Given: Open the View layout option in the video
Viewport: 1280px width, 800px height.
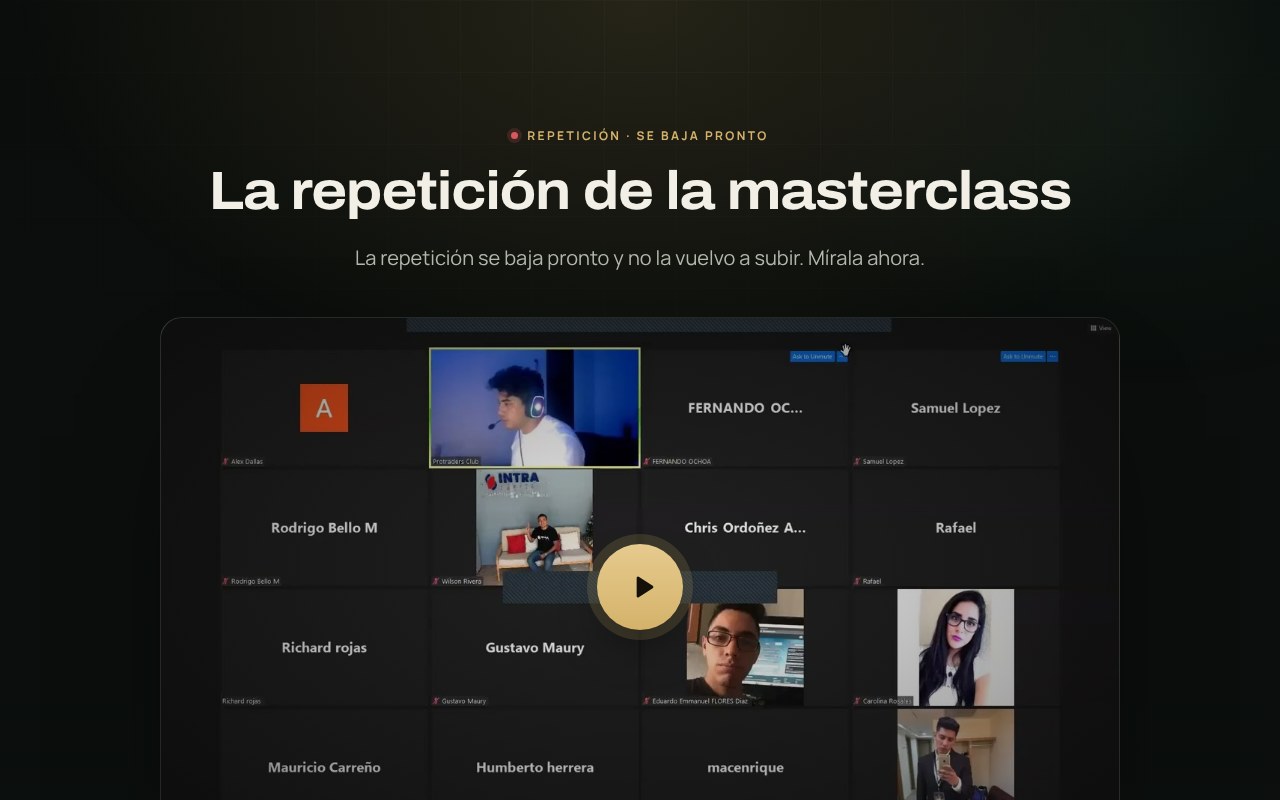Looking at the screenshot, I should click(x=1101, y=328).
